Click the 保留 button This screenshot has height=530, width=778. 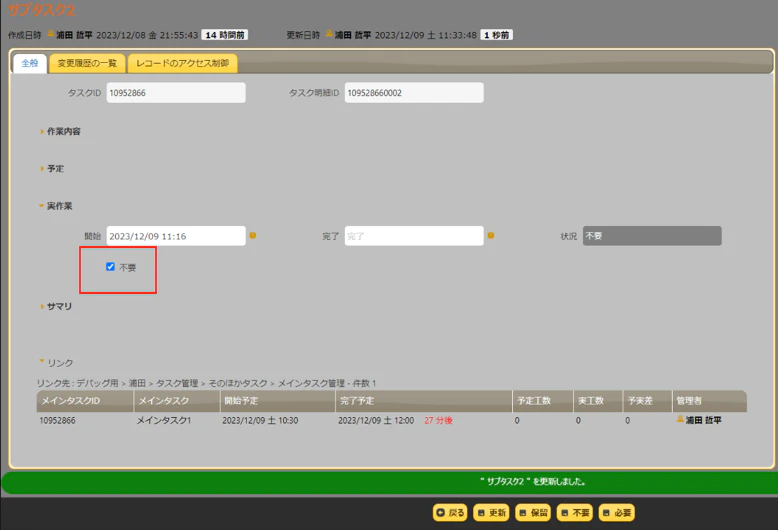click(x=533, y=513)
